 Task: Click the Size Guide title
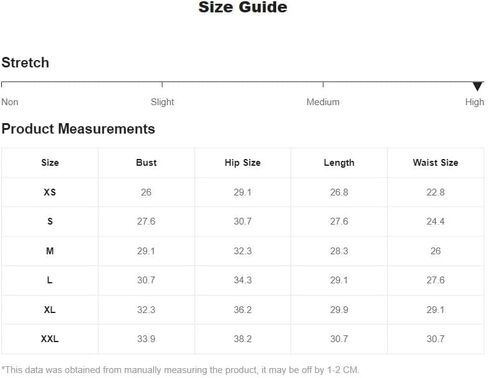(243, 7)
